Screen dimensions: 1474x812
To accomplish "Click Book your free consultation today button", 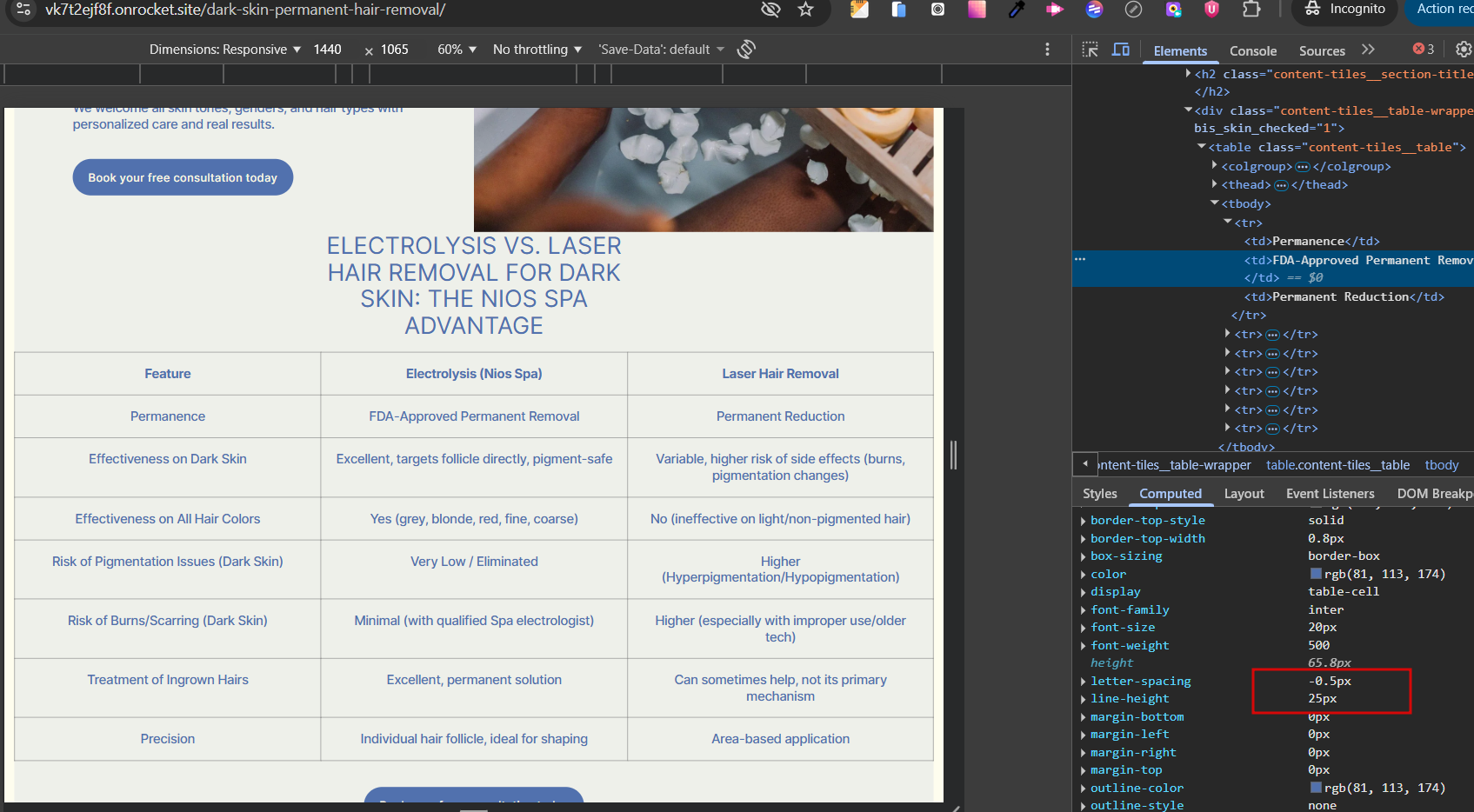I will (183, 177).
